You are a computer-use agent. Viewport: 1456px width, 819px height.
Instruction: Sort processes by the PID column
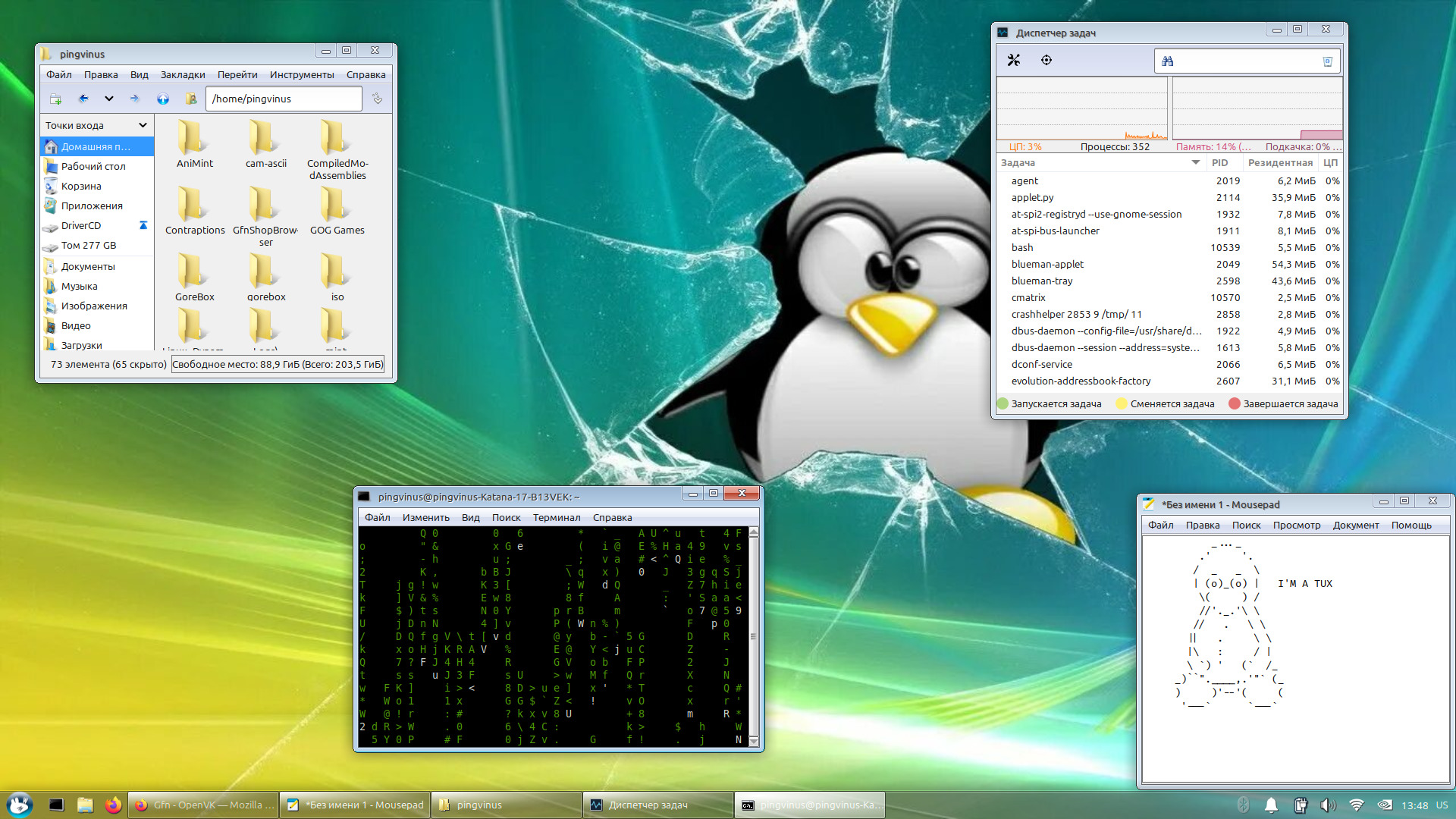coord(1224,162)
